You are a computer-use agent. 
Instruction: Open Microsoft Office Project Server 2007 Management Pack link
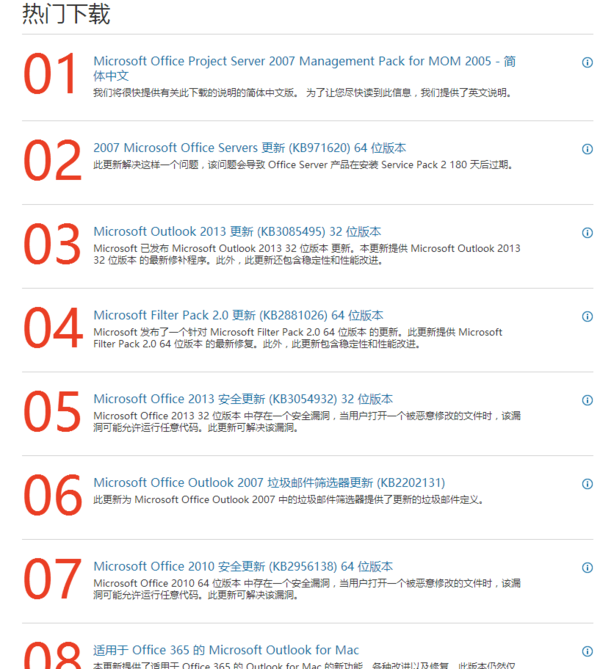click(304, 68)
